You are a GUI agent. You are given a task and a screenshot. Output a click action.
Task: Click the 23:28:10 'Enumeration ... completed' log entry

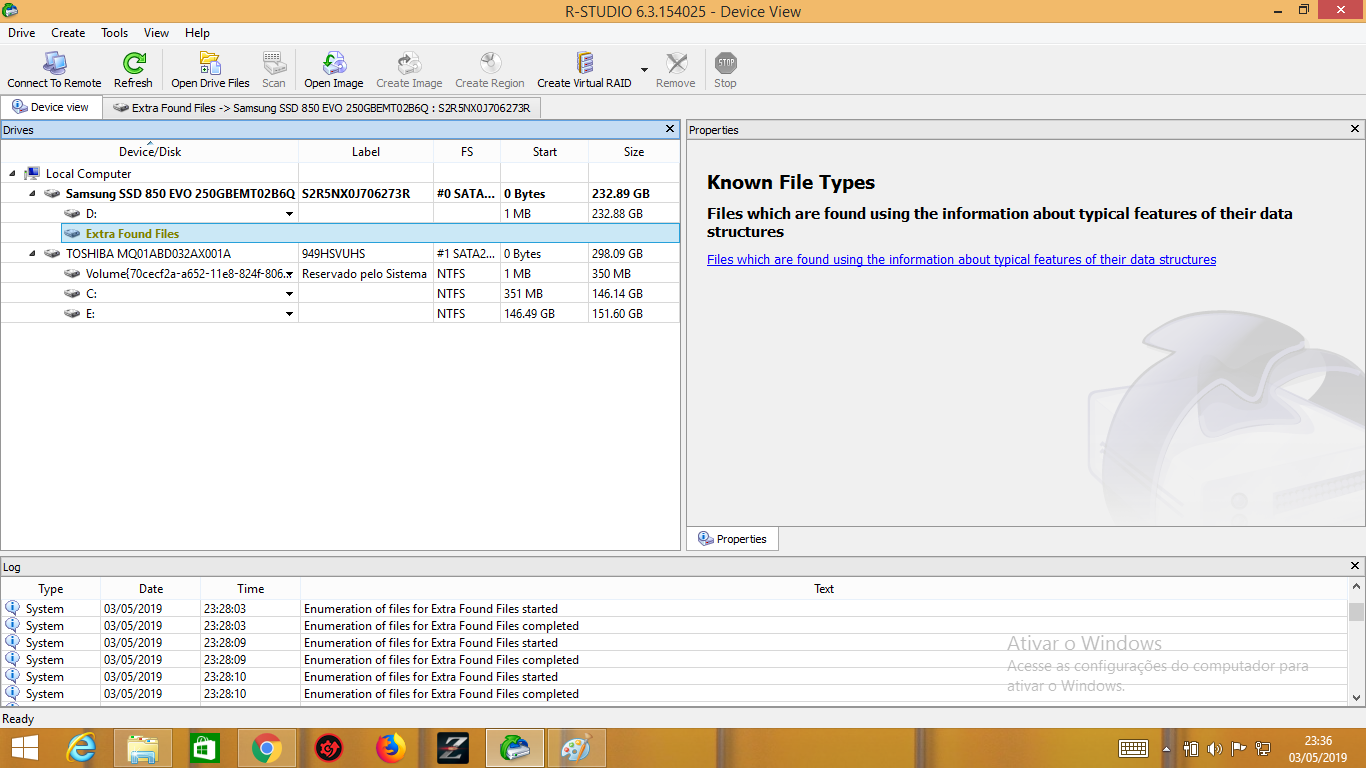(x=674, y=694)
